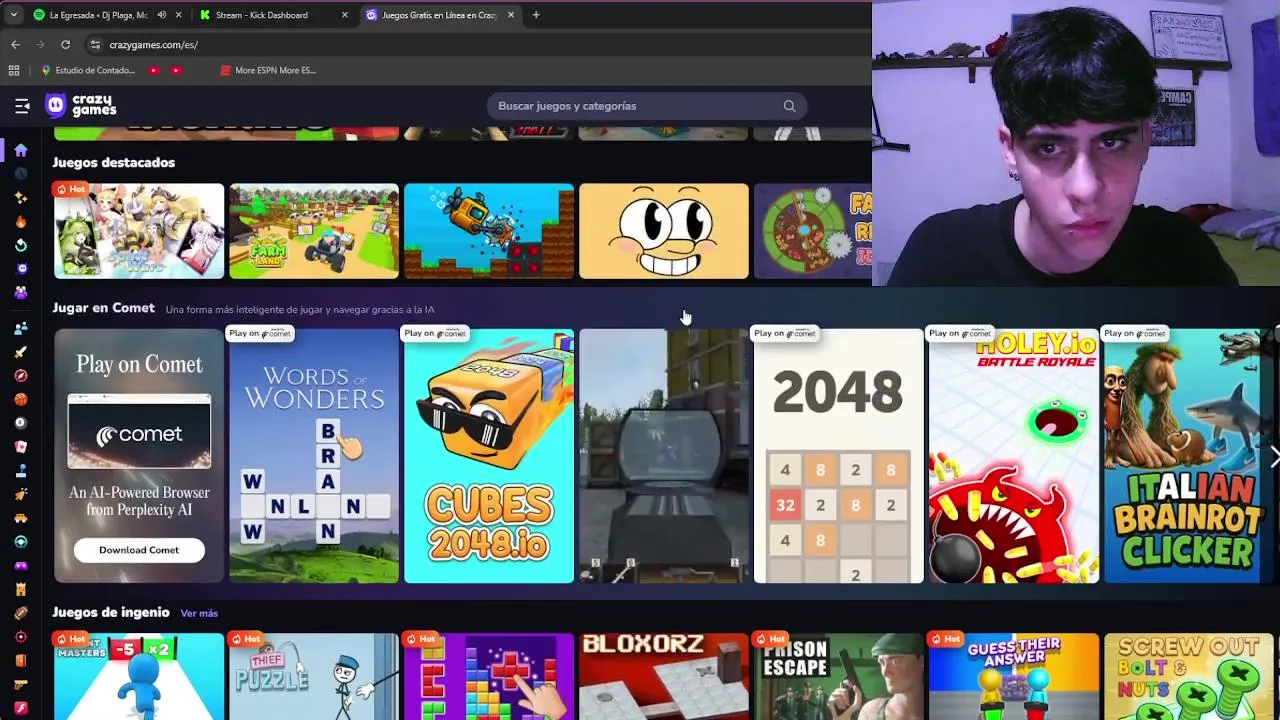Open the Words of Wonders game
The image size is (1280, 720).
pyautogui.click(x=314, y=456)
